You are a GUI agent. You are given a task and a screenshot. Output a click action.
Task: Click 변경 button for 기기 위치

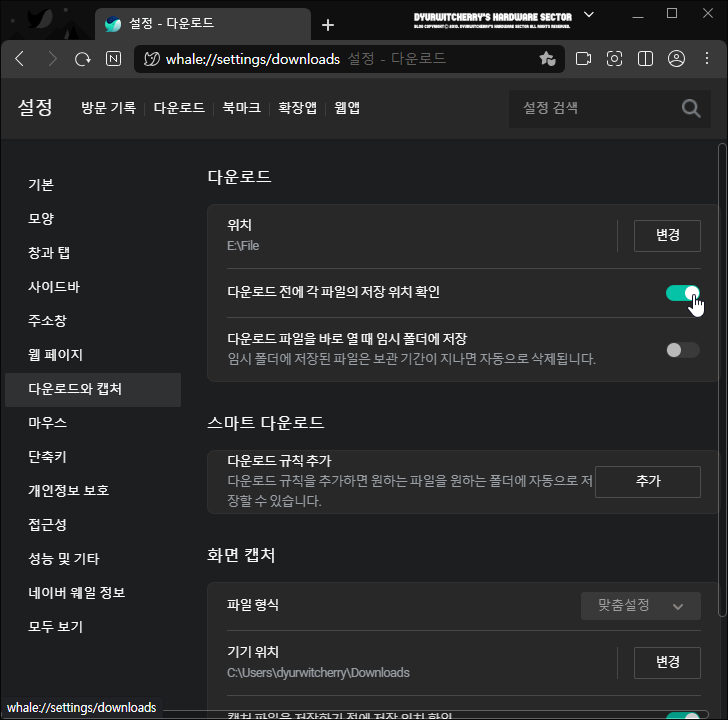(x=667, y=663)
